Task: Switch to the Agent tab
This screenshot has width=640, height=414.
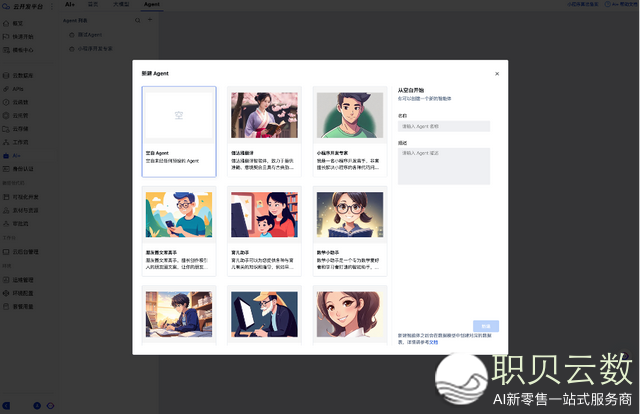Action: (x=152, y=5)
